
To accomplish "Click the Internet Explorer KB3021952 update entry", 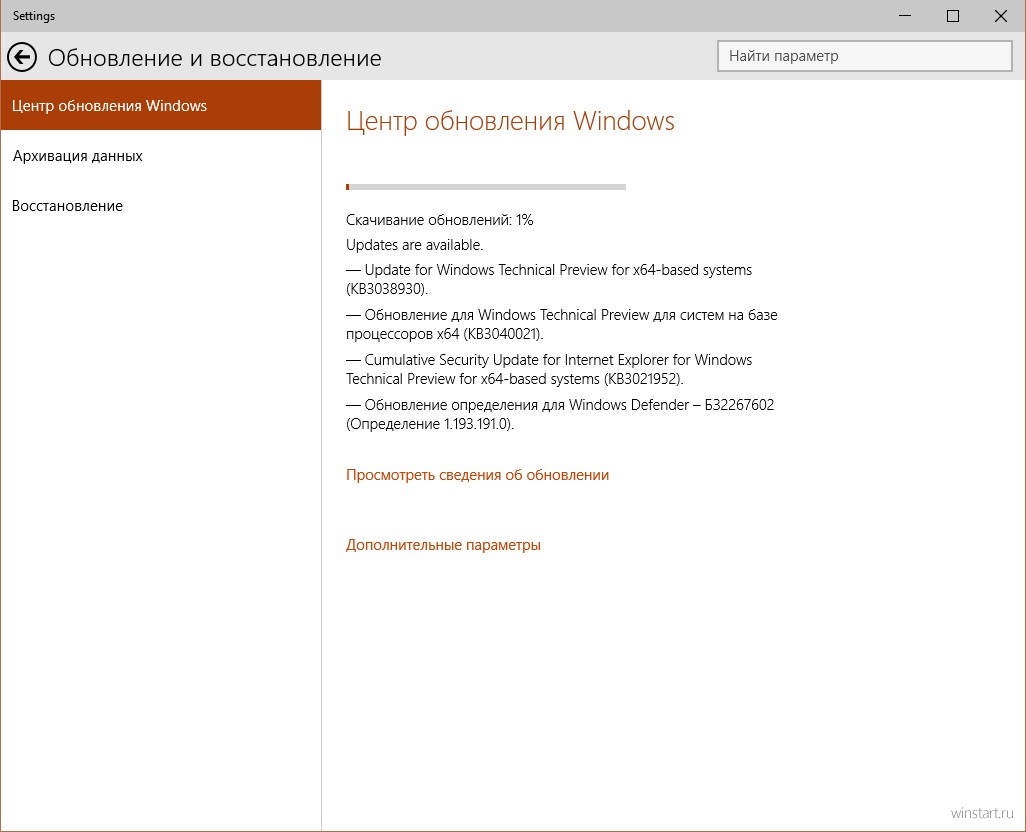I will coord(549,370).
